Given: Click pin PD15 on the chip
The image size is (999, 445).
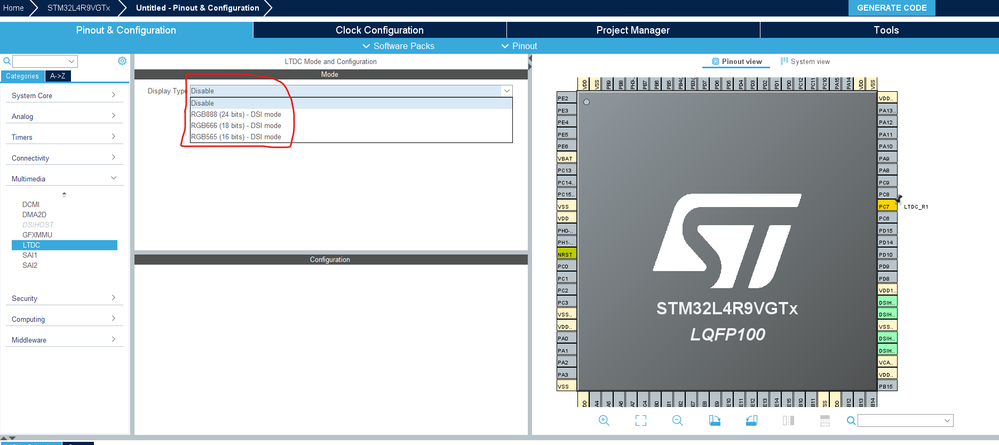Looking at the screenshot, I should 887,230.
